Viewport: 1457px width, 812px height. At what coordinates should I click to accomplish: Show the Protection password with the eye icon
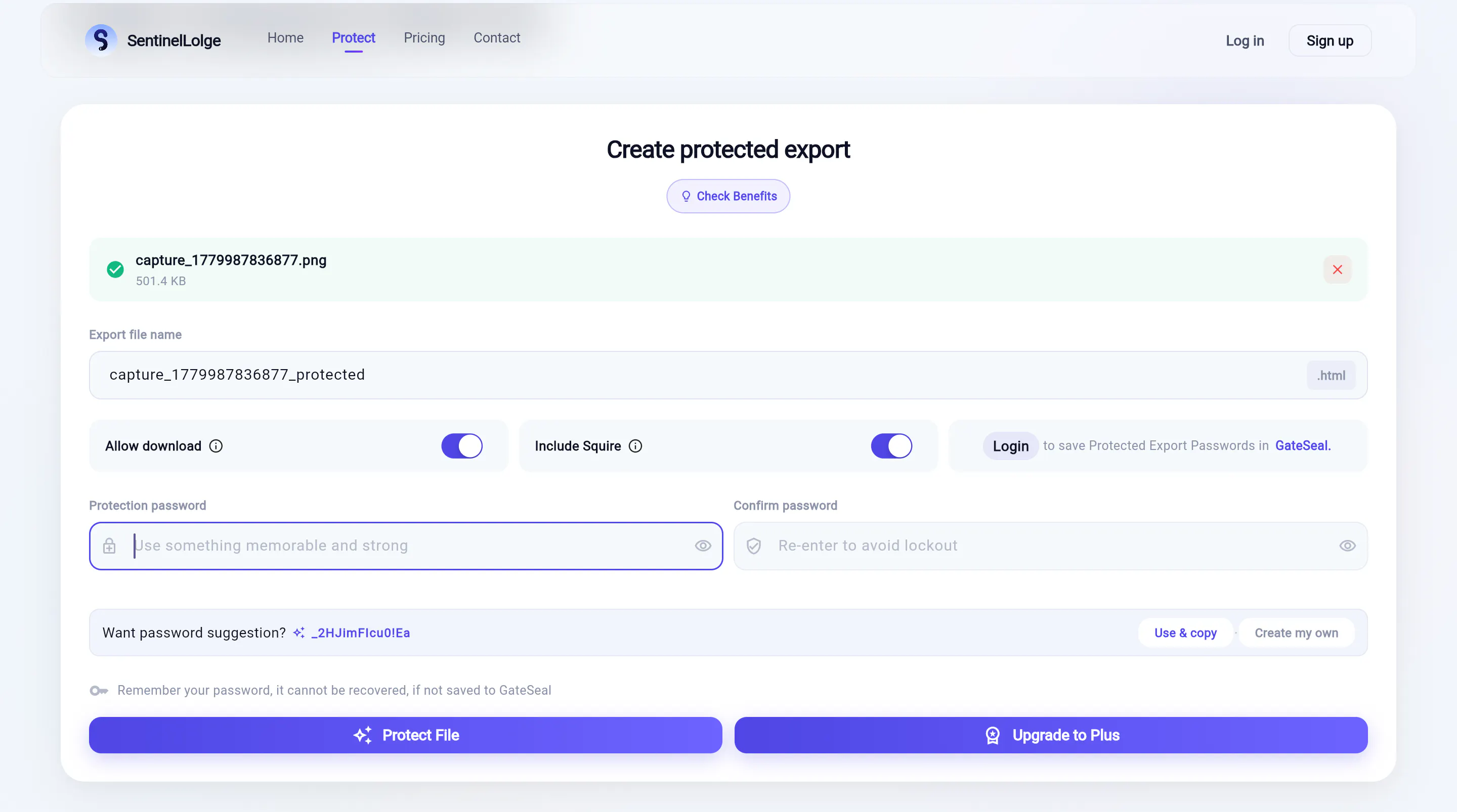pos(703,546)
